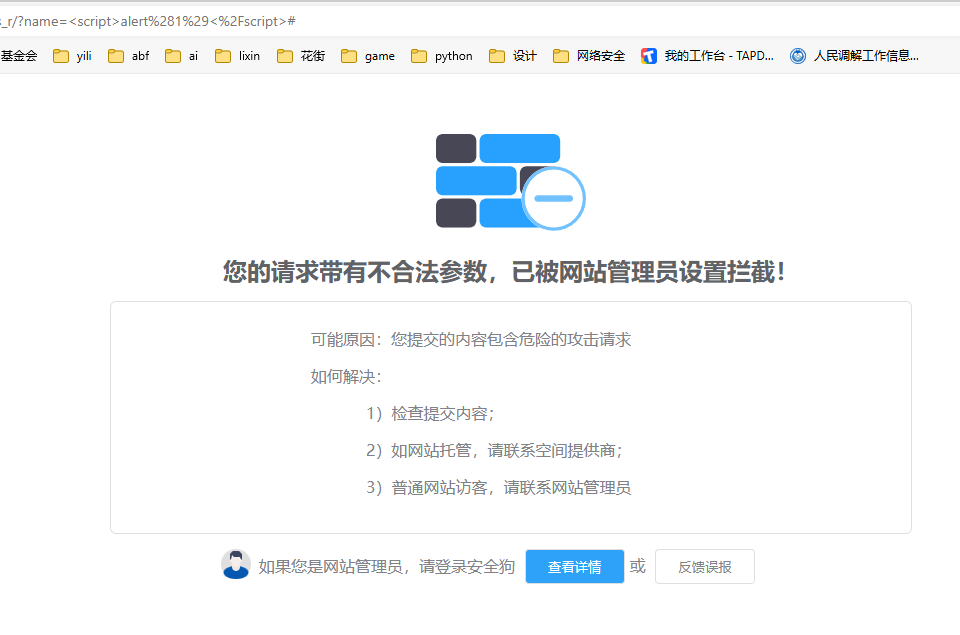This screenshot has height=635, width=960.
Task: Click the firewall brick wall block icon
Action: point(511,181)
